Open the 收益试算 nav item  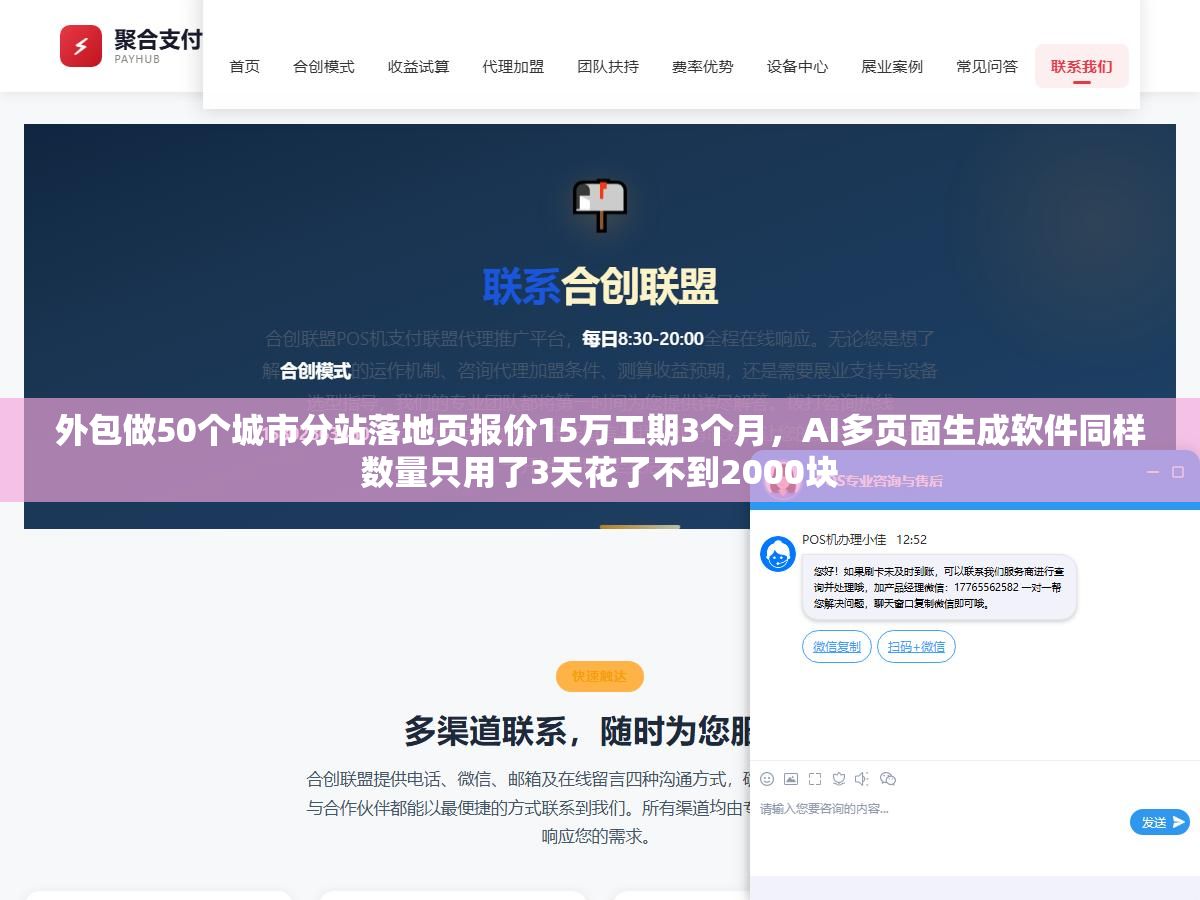click(419, 66)
